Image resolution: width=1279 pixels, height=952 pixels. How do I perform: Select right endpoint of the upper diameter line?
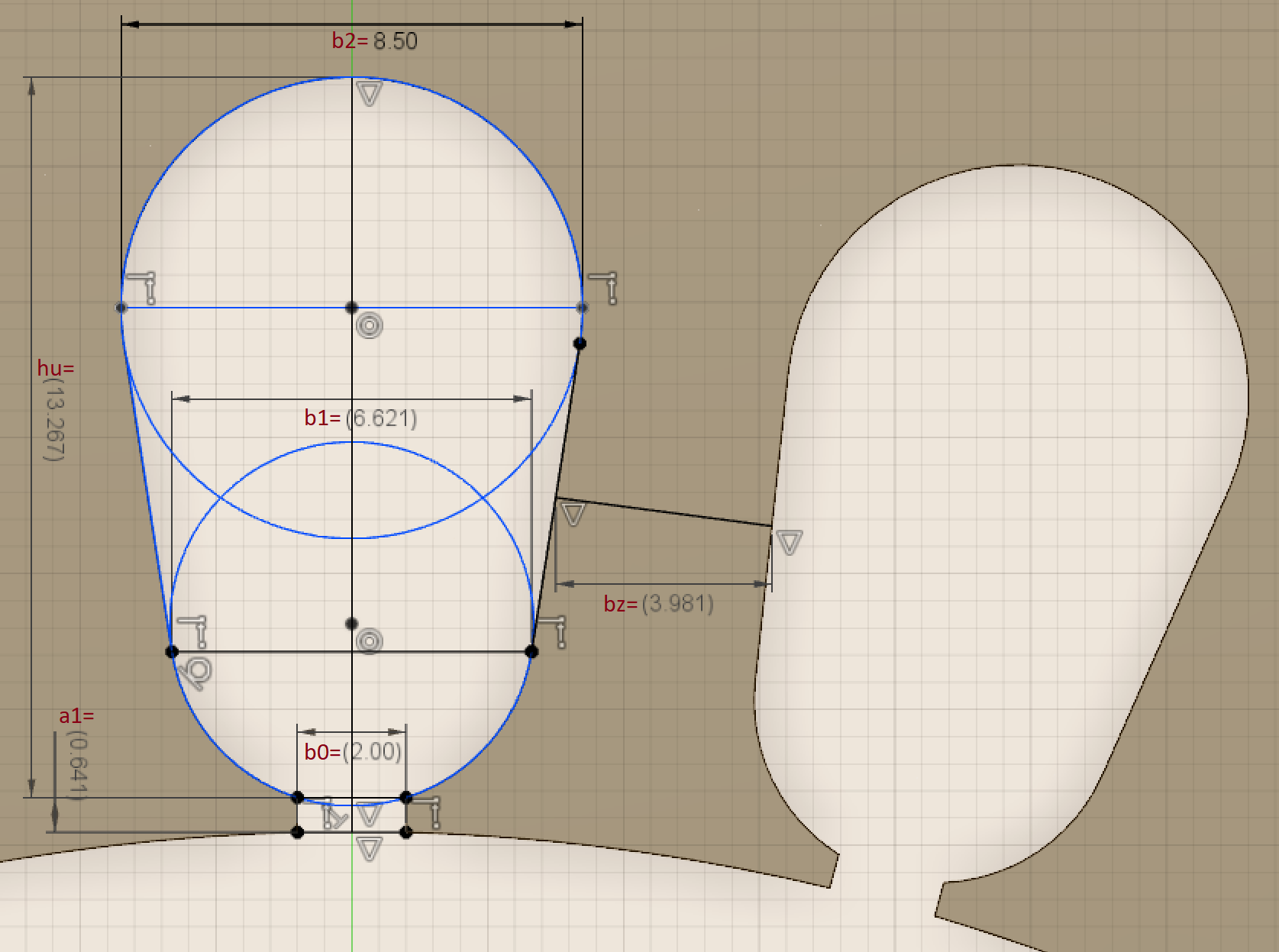tap(582, 308)
